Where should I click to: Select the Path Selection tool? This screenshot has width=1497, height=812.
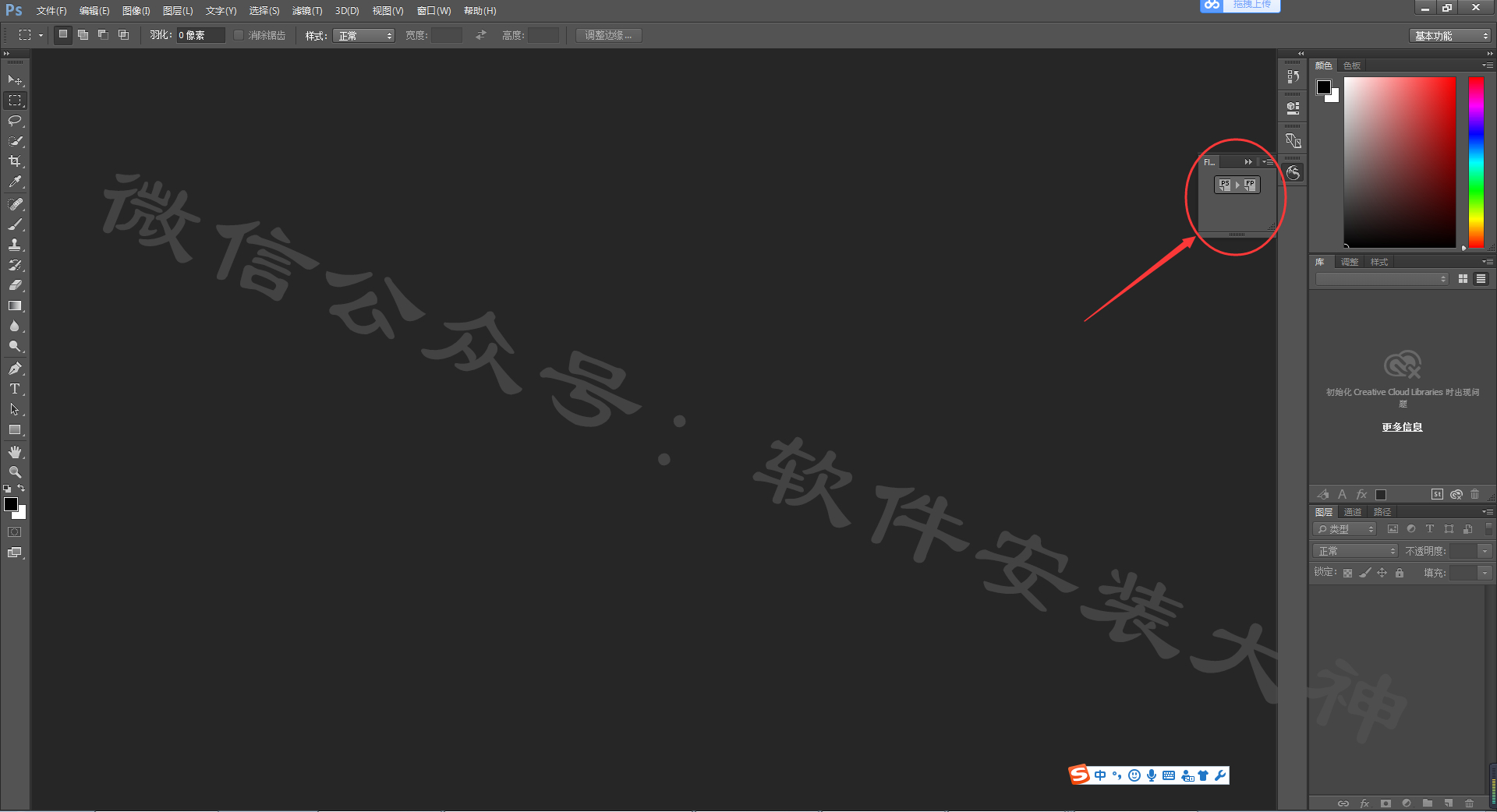tap(15, 409)
